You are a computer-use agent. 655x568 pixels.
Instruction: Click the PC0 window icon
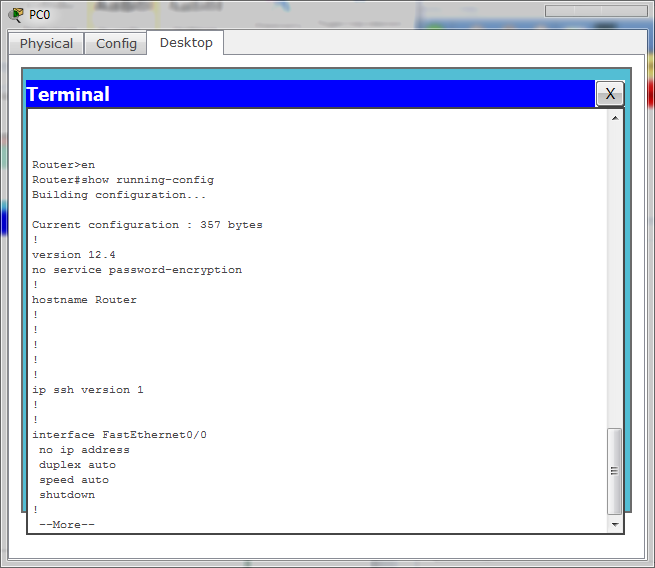pyautogui.click(x=16, y=15)
